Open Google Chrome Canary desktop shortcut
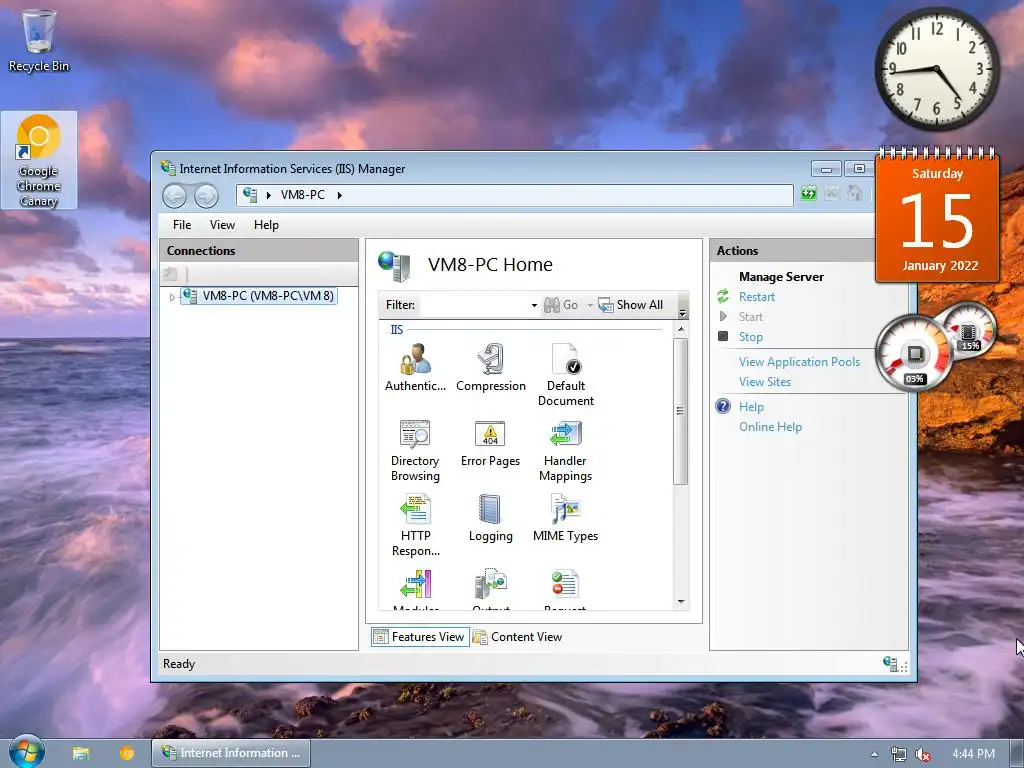 39,160
